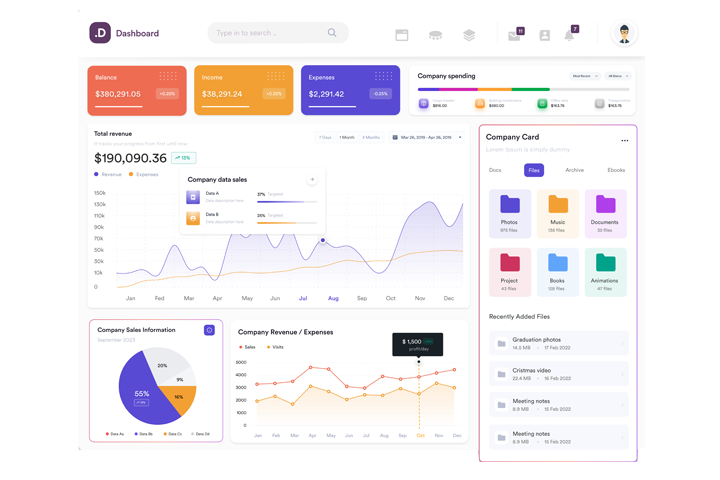720x480 pixels.
Task: Toggle the Visits series legend
Action: (x=275, y=347)
